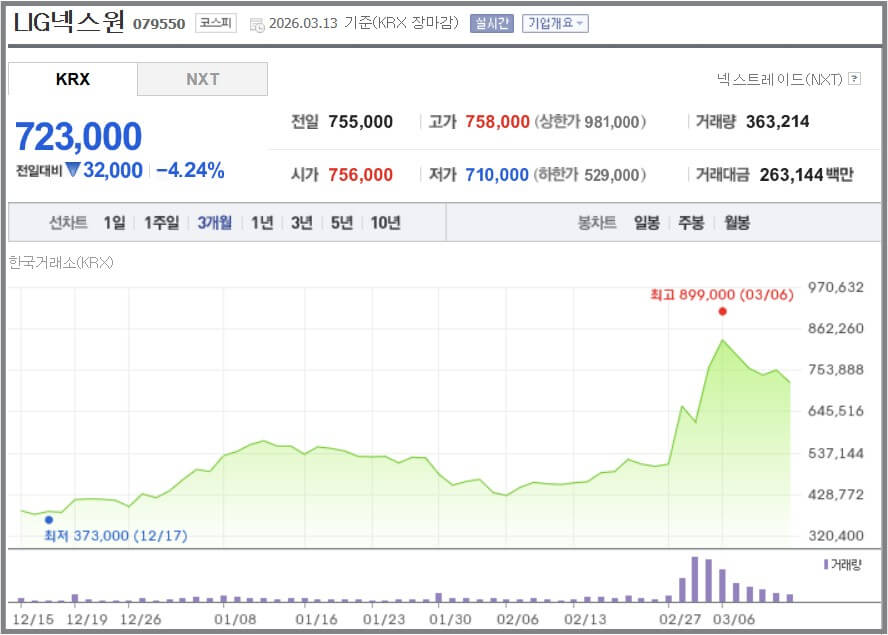The image size is (888, 635).
Task: Switch to the KRX tab
Action: pyautogui.click(x=72, y=79)
